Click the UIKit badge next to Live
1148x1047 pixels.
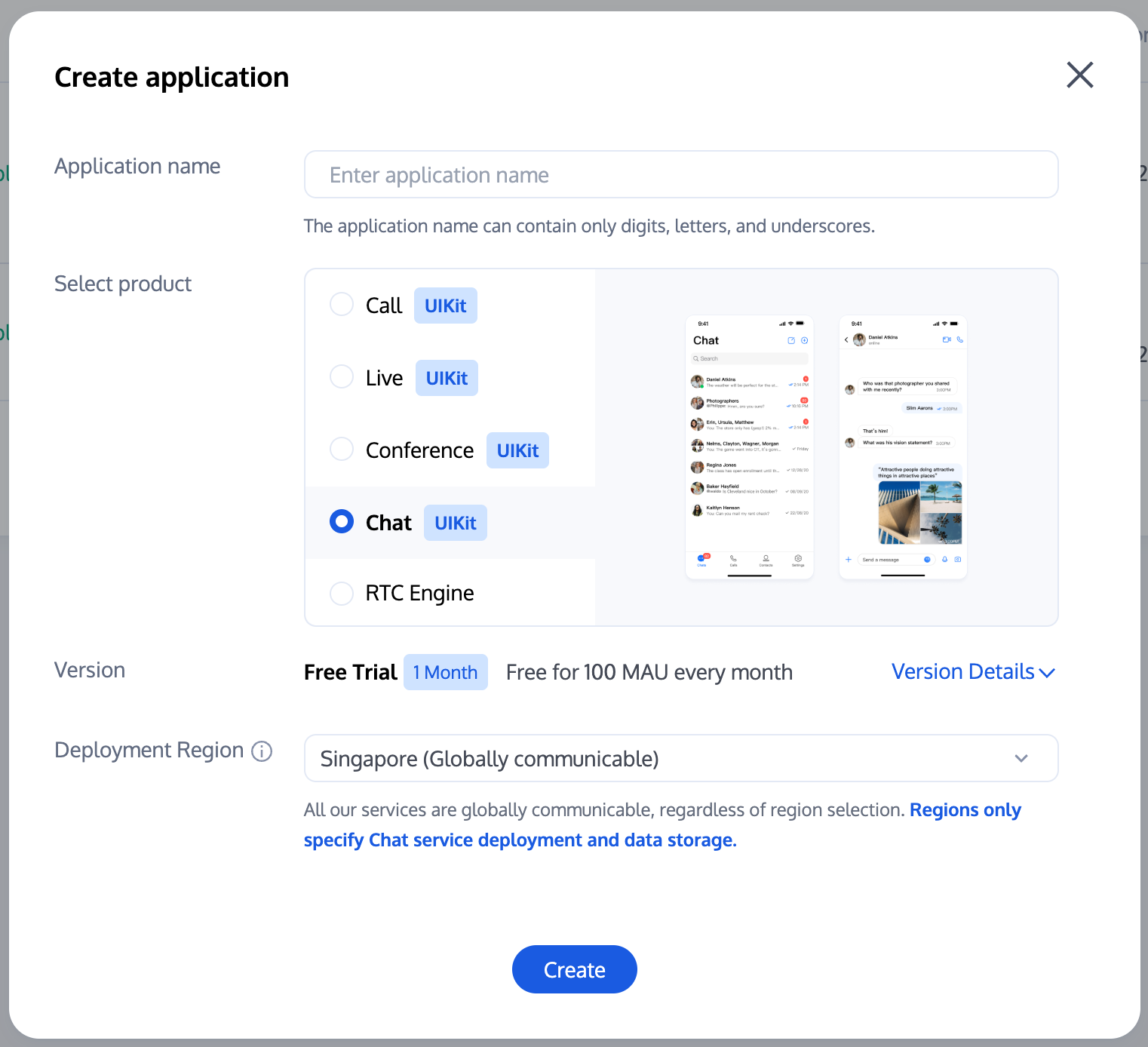(x=447, y=378)
